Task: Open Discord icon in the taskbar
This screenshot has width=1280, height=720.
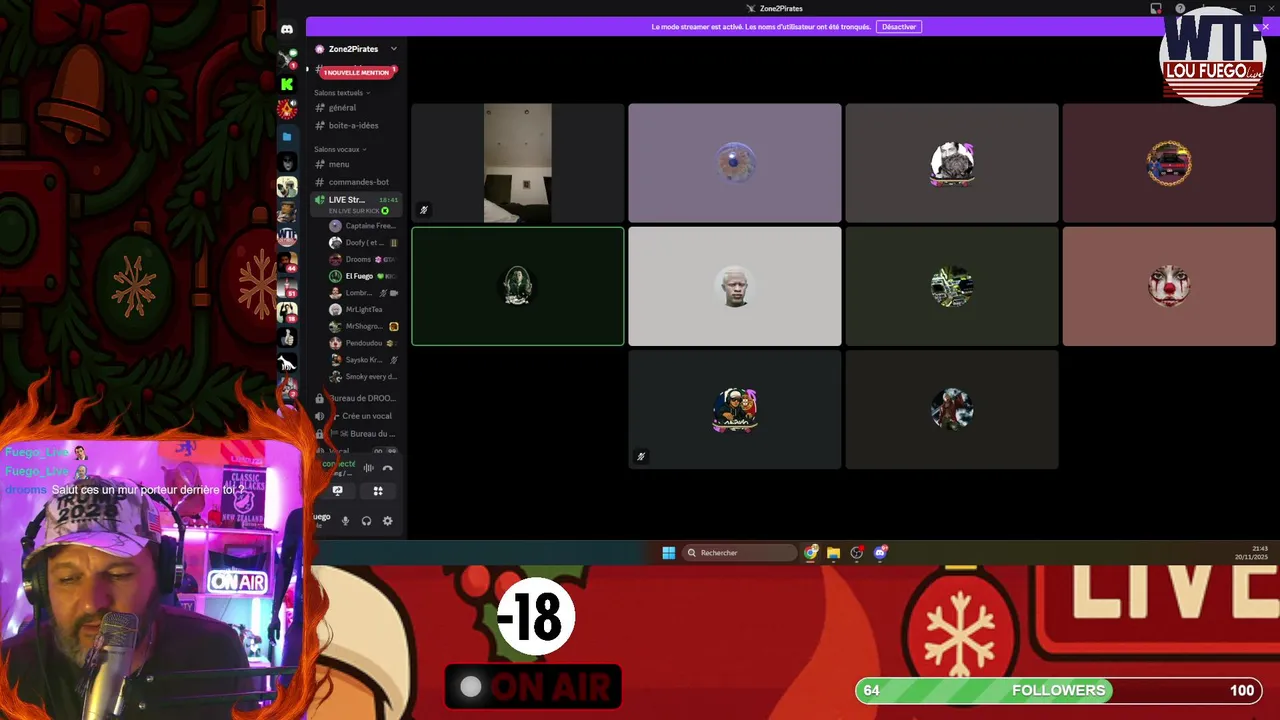Action: click(880, 553)
